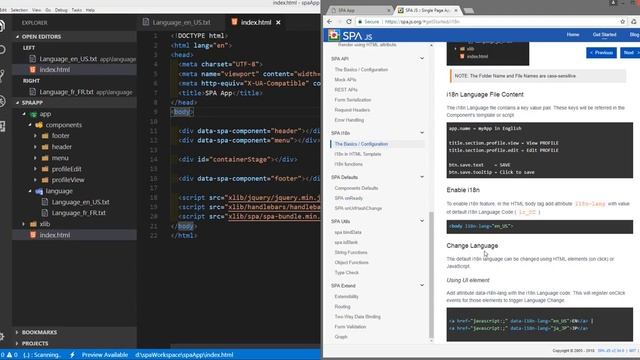Bookmark the page with the star icon
Viewport: 640px width, 360px height.
click(622, 22)
